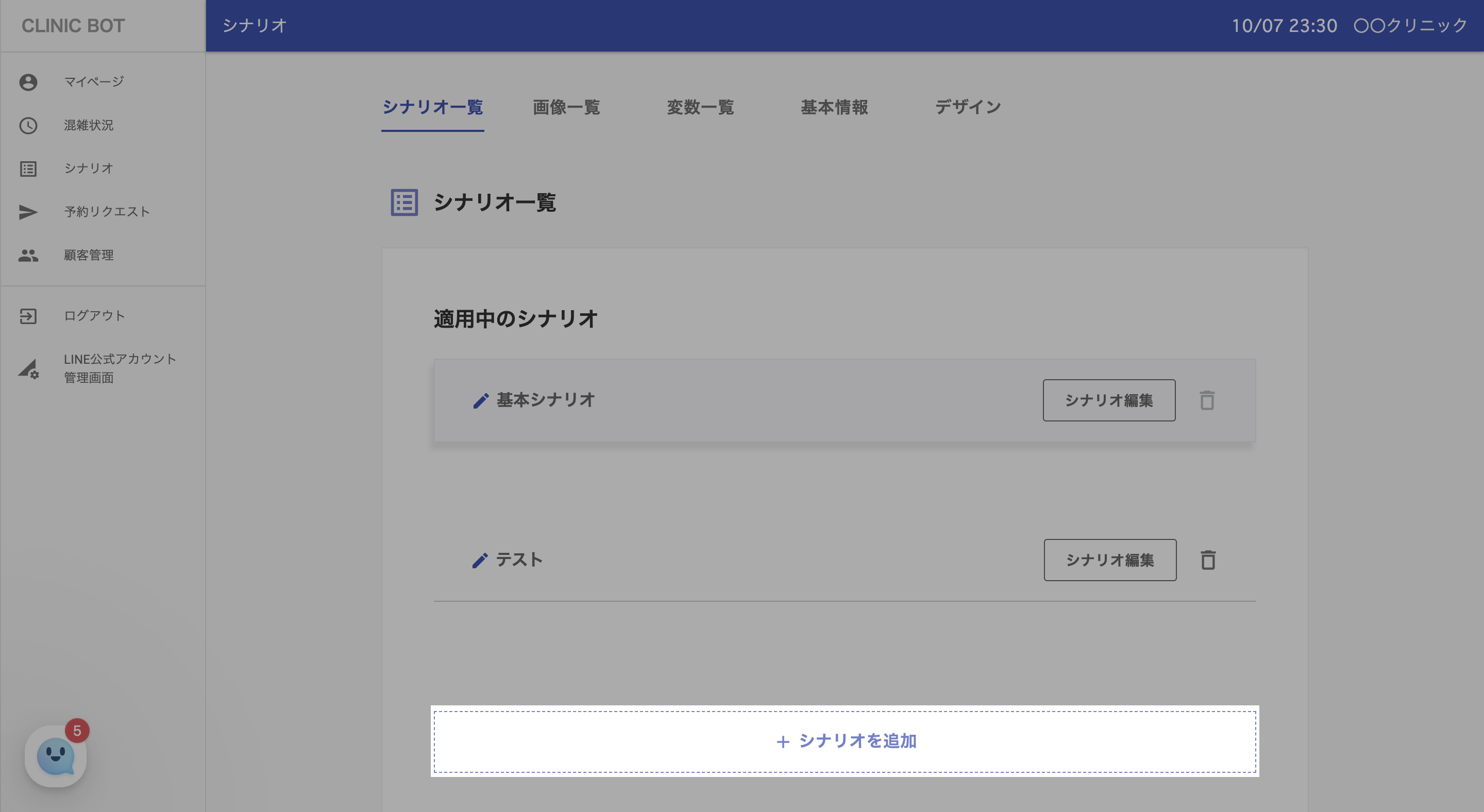The image size is (1484, 812).
Task: Open the 基本情報 tab
Action: coord(834,107)
